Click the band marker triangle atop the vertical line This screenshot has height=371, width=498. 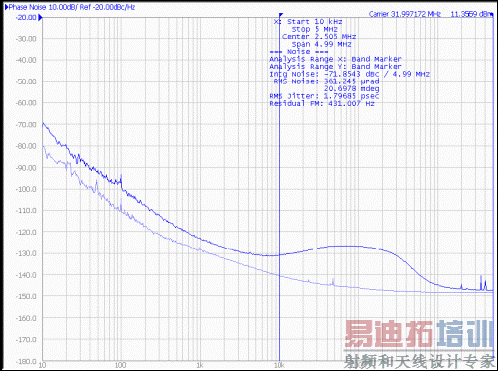point(281,15)
